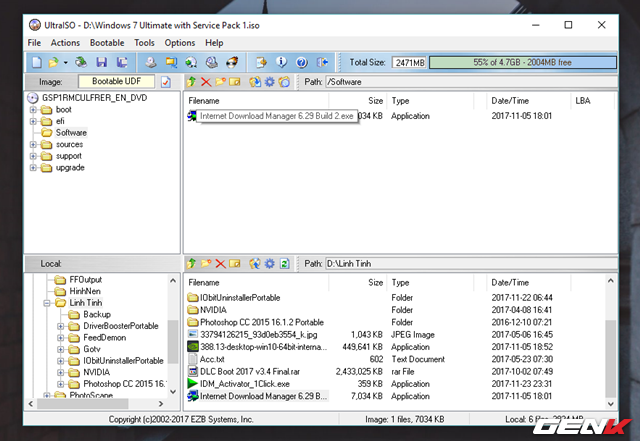The height and width of the screenshot is (441, 640).
Task: Click Filename column header in image list
Action: (x=257, y=101)
